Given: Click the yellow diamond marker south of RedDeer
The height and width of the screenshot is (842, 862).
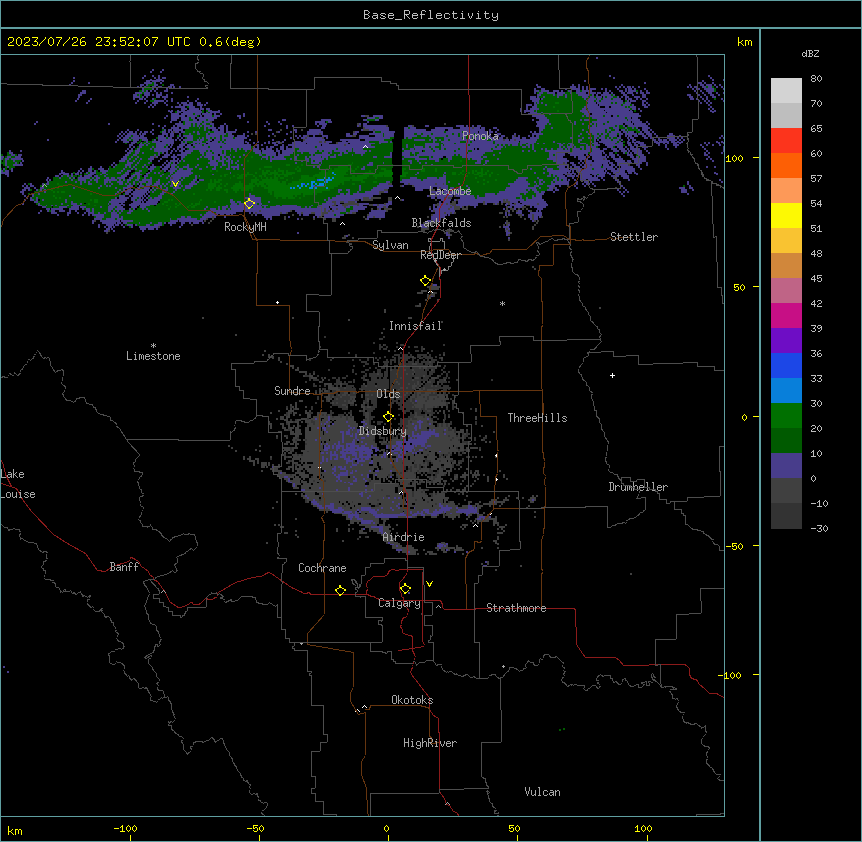Looking at the screenshot, I should pos(426,281).
